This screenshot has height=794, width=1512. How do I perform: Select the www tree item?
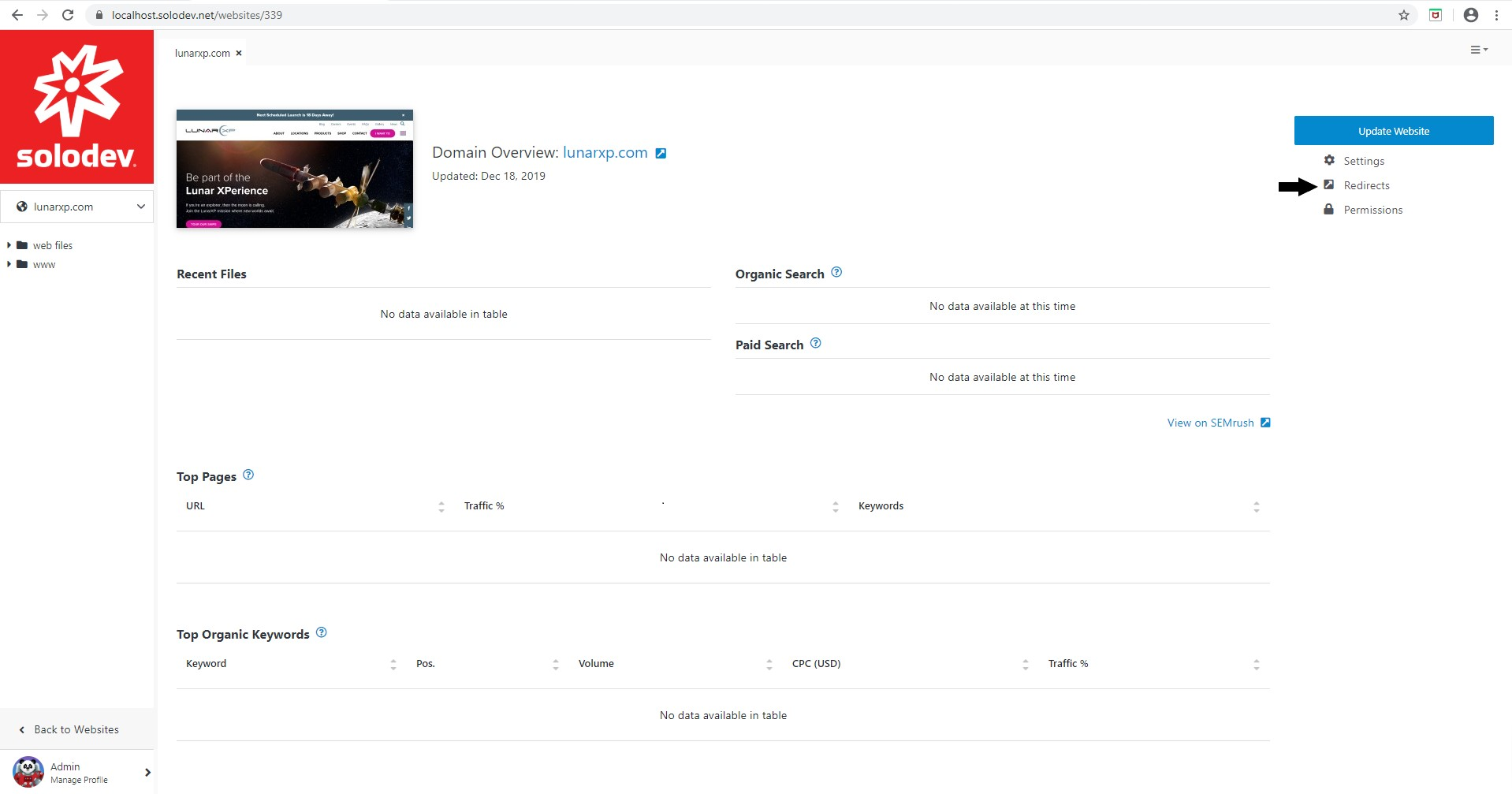(x=44, y=264)
